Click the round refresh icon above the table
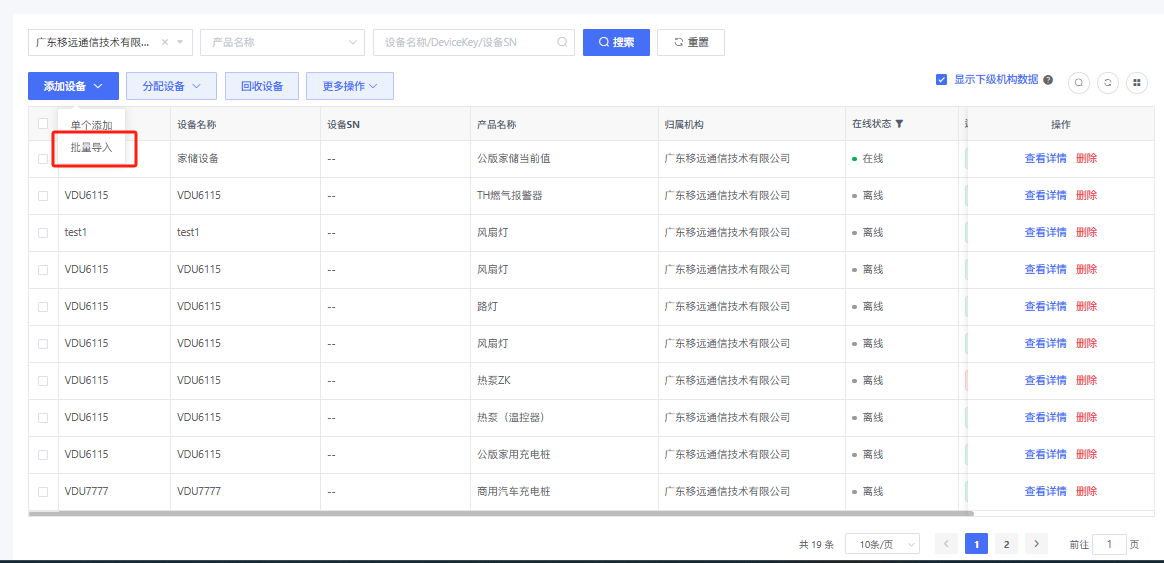 (1107, 83)
